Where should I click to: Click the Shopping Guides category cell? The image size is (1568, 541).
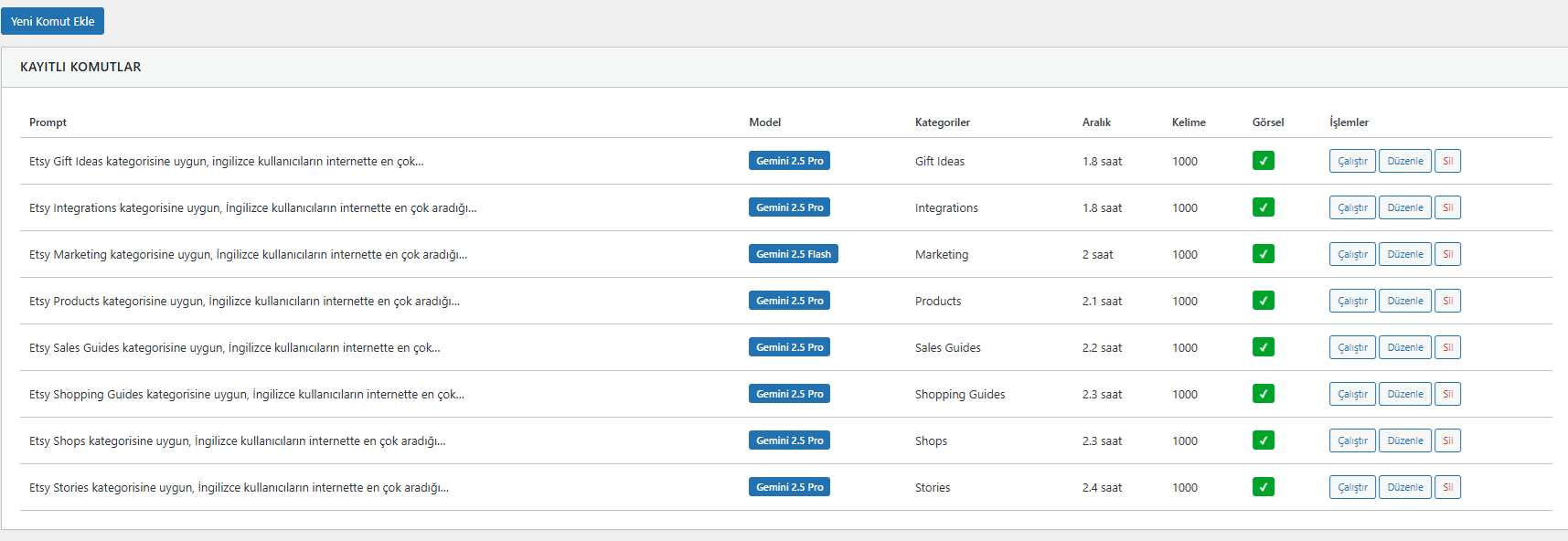click(960, 395)
